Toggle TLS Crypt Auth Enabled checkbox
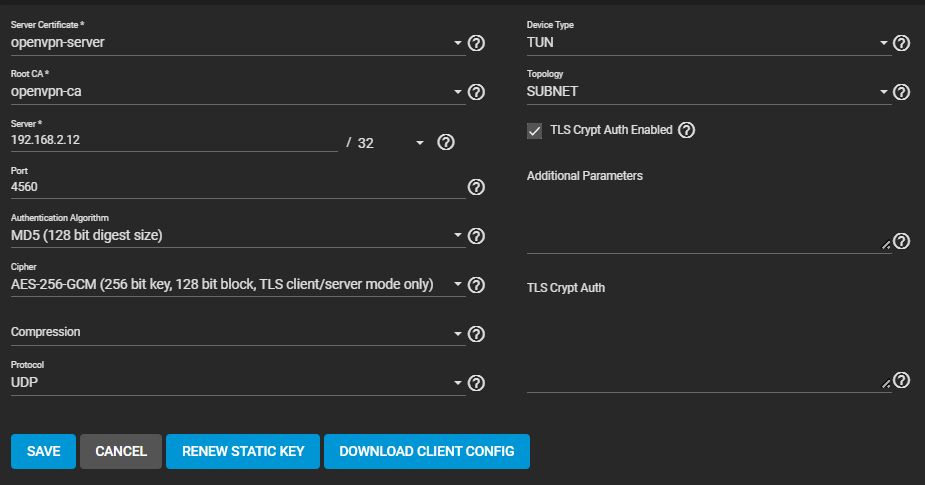 pos(535,131)
